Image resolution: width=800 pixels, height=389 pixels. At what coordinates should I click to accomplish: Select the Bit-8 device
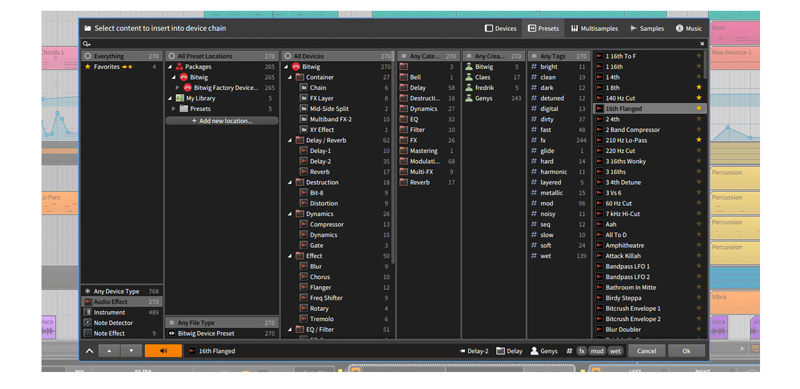click(337, 193)
